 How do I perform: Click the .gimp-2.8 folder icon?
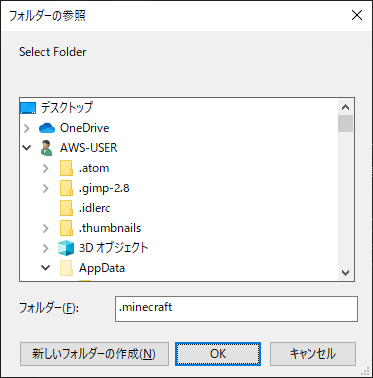coord(66,188)
